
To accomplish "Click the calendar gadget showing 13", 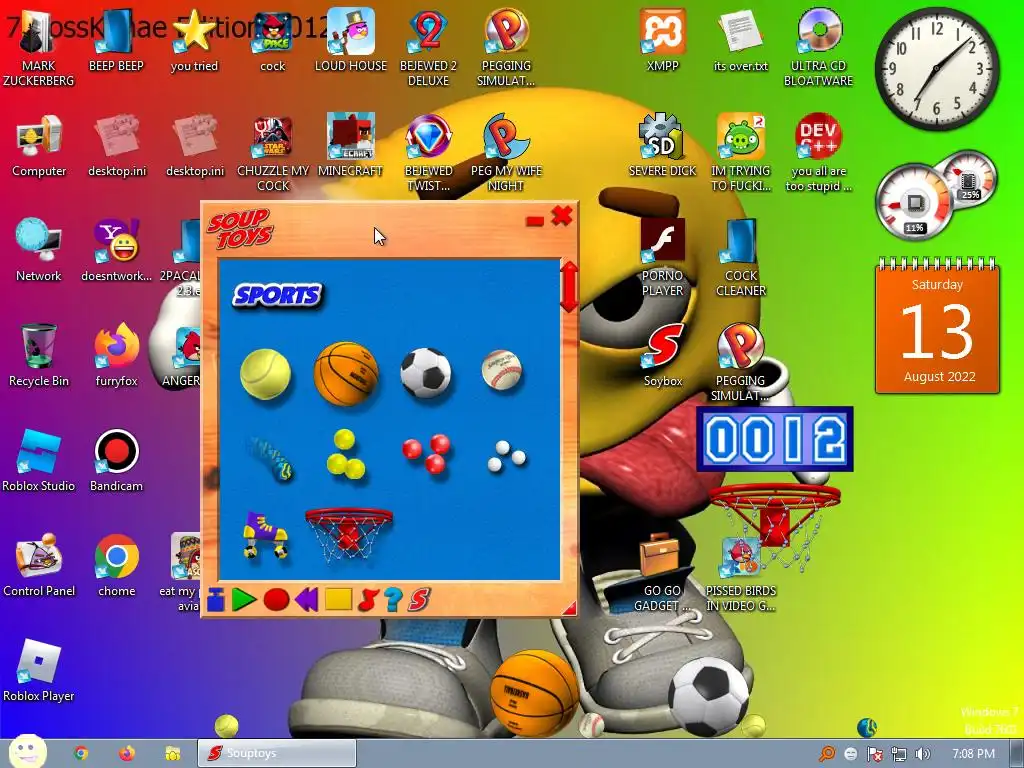I will tap(937, 327).
